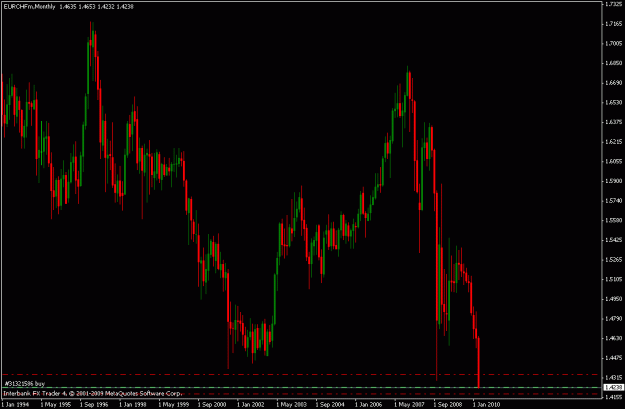Click the 1 Sep 2008 date label
The height and width of the screenshot is (409, 625).
click(448, 405)
